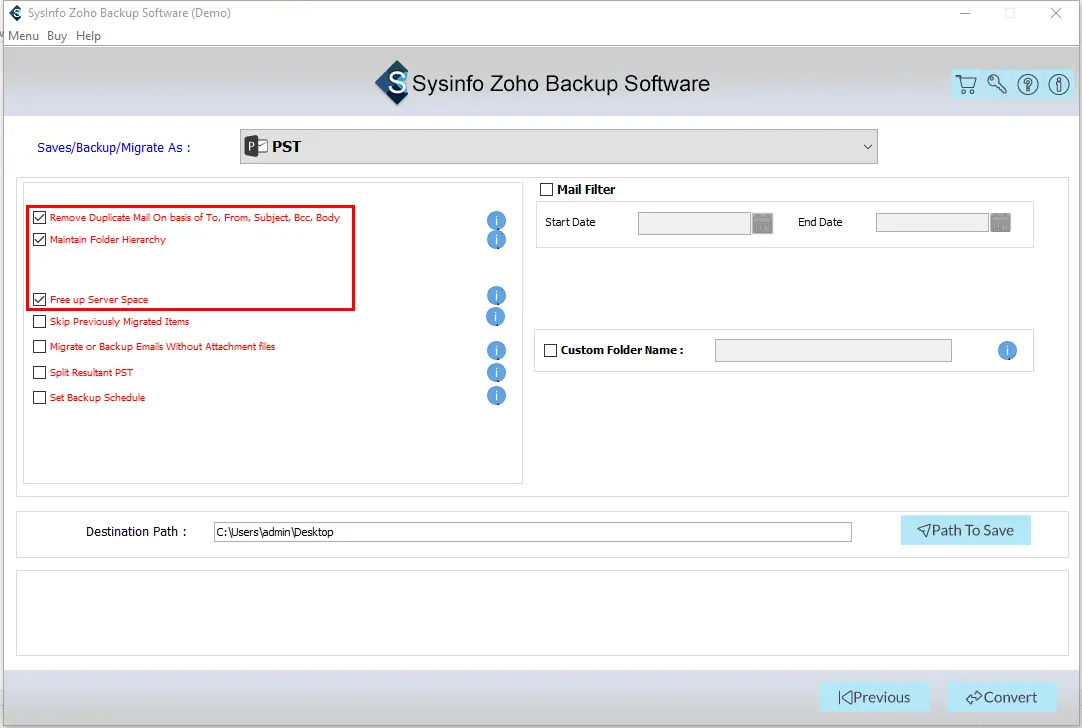Expand the Saves/Backup/Migrate As PST dropdown
This screenshot has width=1082, height=728.
558,146
